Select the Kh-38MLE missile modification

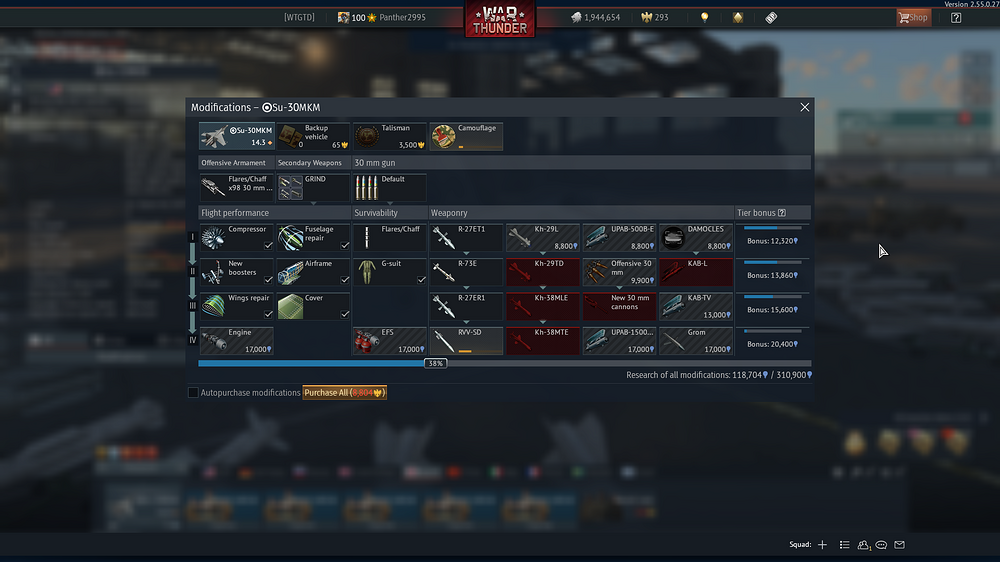click(x=543, y=306)
